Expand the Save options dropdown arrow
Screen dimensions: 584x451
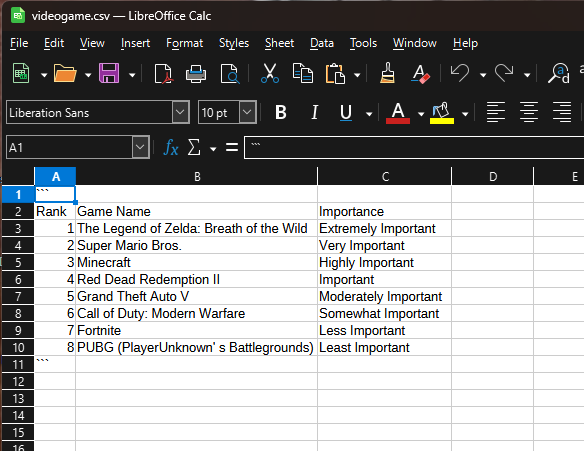132,75
